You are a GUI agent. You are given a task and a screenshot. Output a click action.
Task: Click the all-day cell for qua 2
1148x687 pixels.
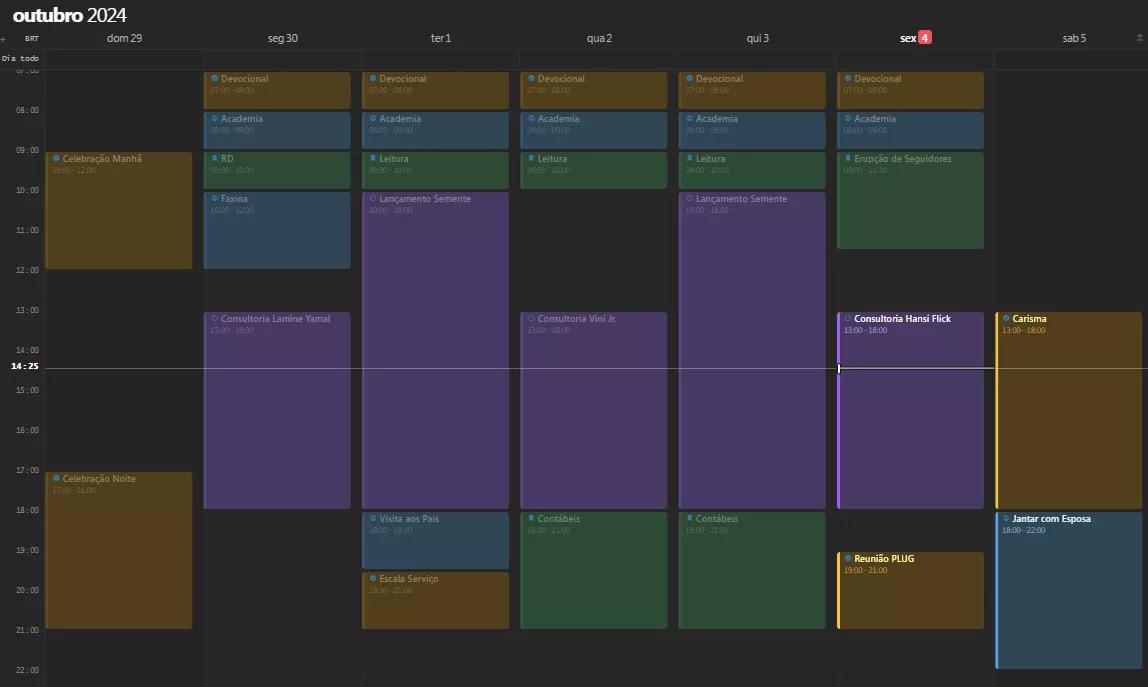(598, 59)
